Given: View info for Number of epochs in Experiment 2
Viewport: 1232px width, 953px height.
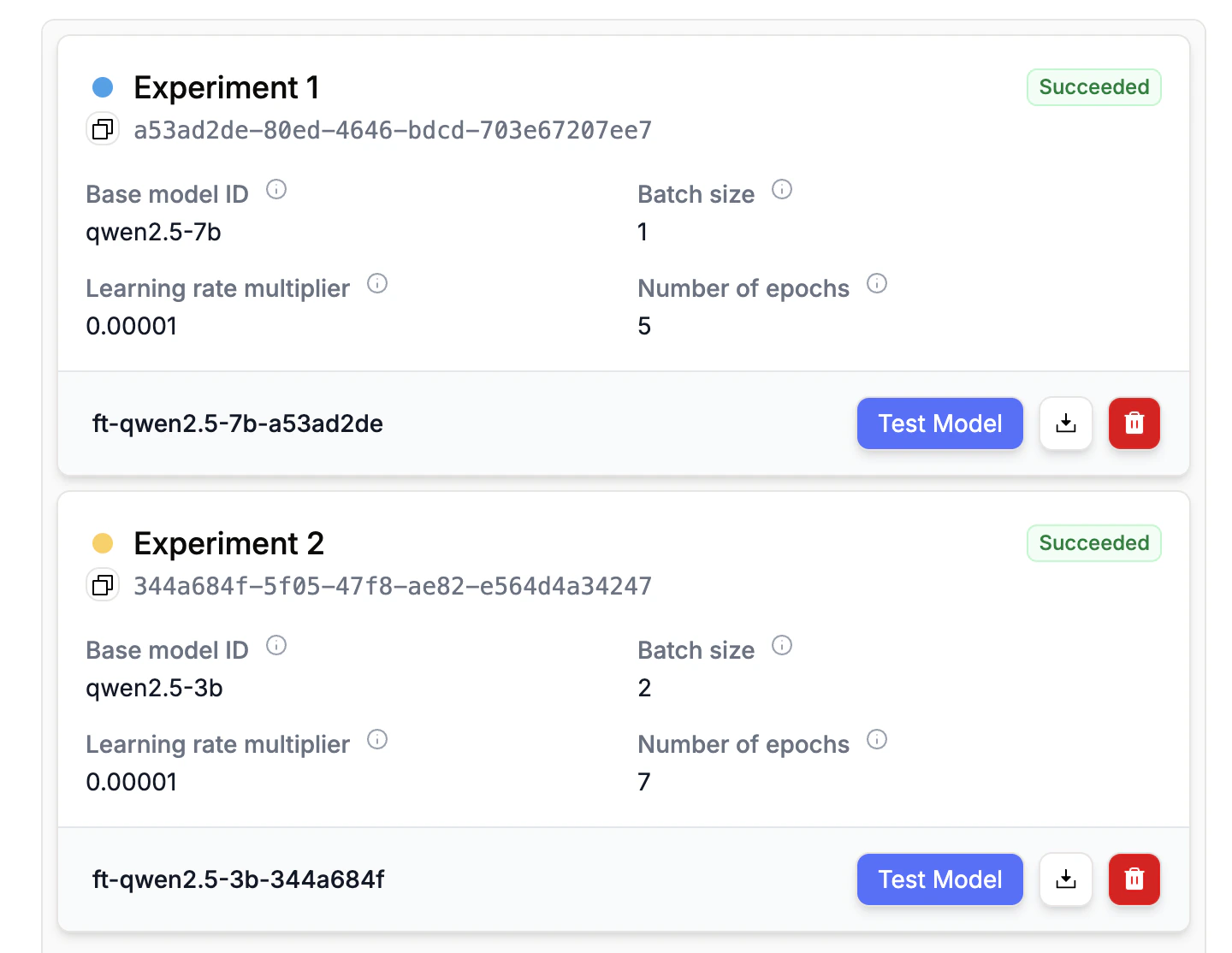Looking at the screenshot, I should pyautogui.click(x=877, y=739).
